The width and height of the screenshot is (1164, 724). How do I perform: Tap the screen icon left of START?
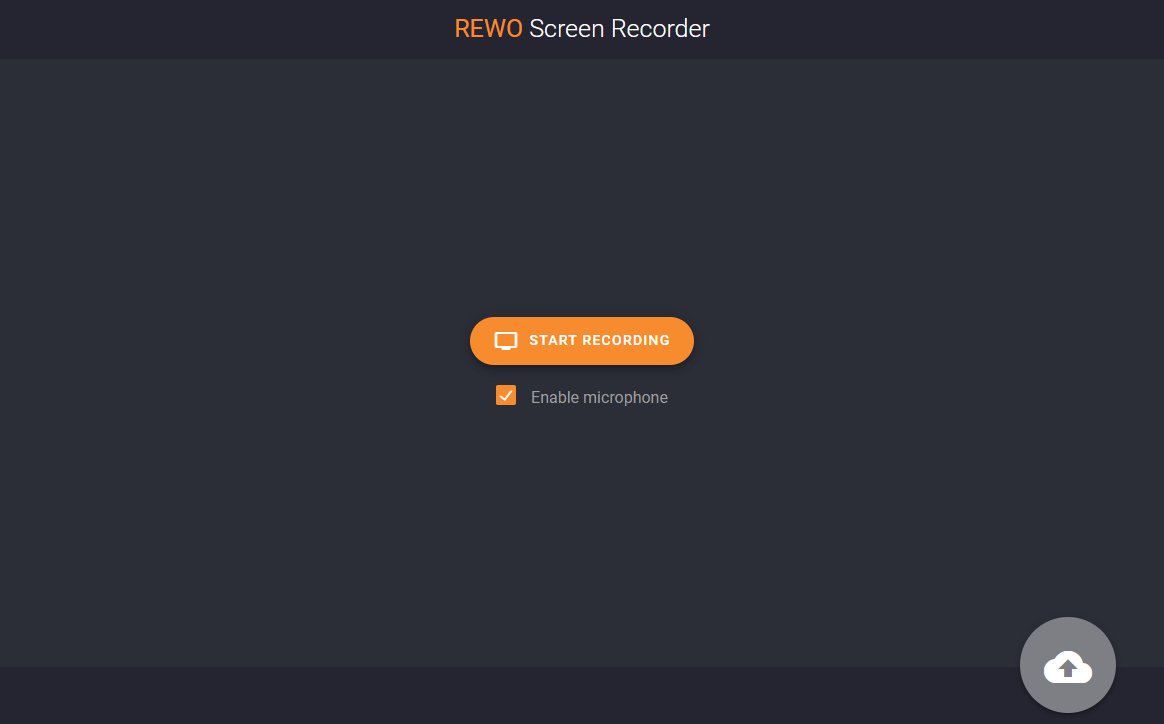click(x=506, y=341)
